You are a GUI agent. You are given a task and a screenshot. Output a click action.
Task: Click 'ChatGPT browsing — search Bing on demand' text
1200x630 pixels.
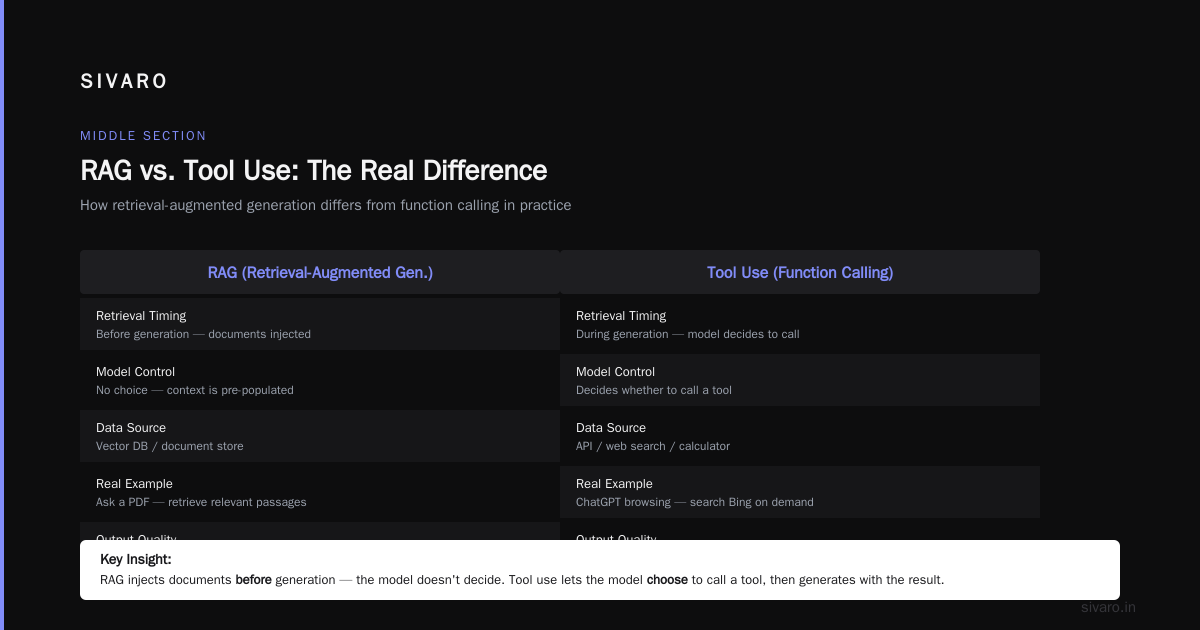coord(695,502)
